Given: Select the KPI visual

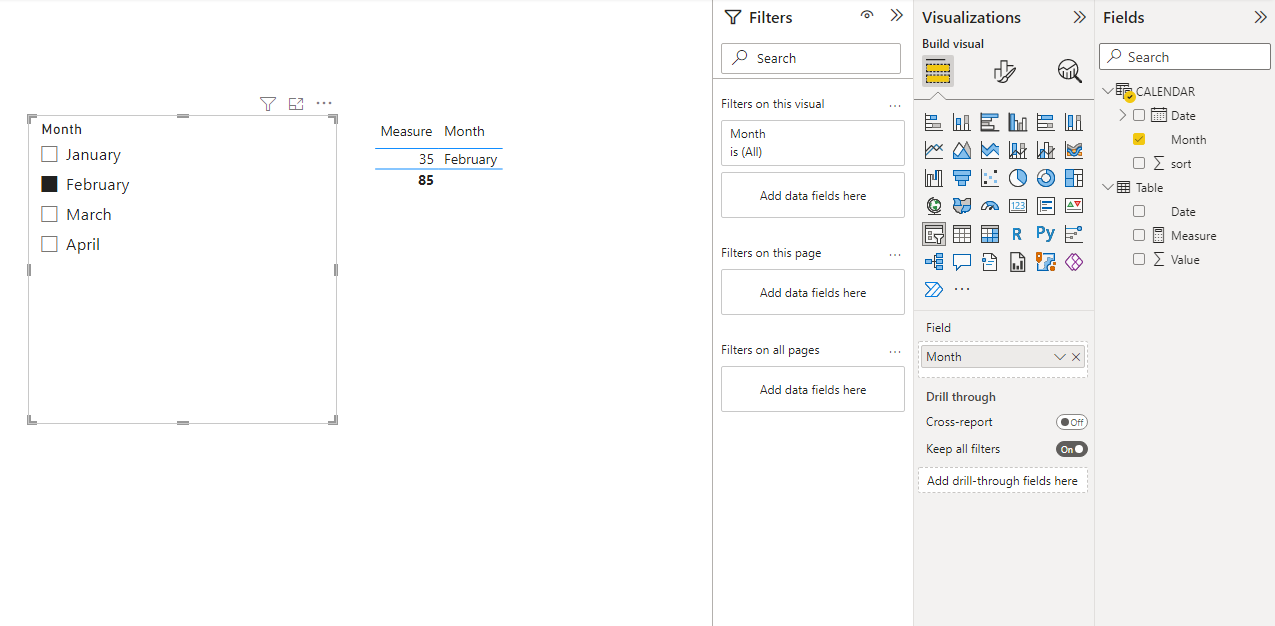Looking at the screenshot, I should (1074, 206).
